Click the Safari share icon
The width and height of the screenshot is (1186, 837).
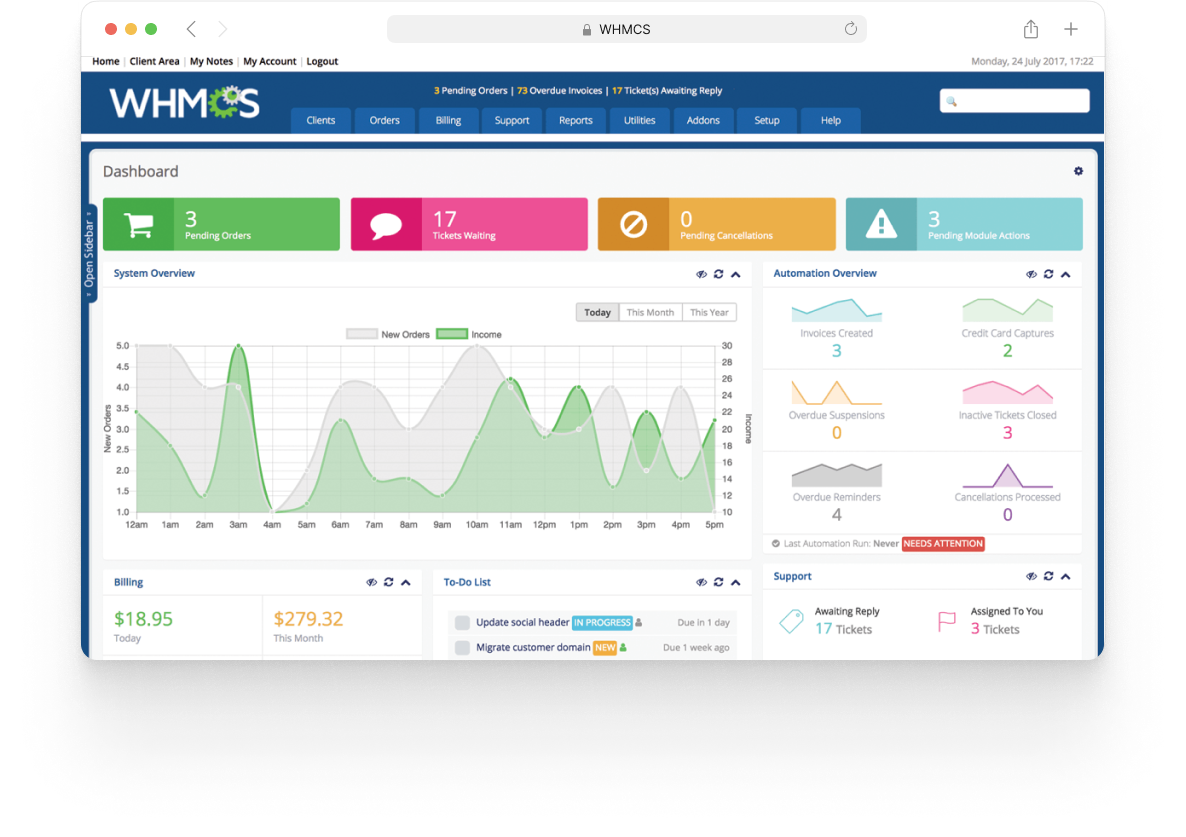(x=1030, y=29)
